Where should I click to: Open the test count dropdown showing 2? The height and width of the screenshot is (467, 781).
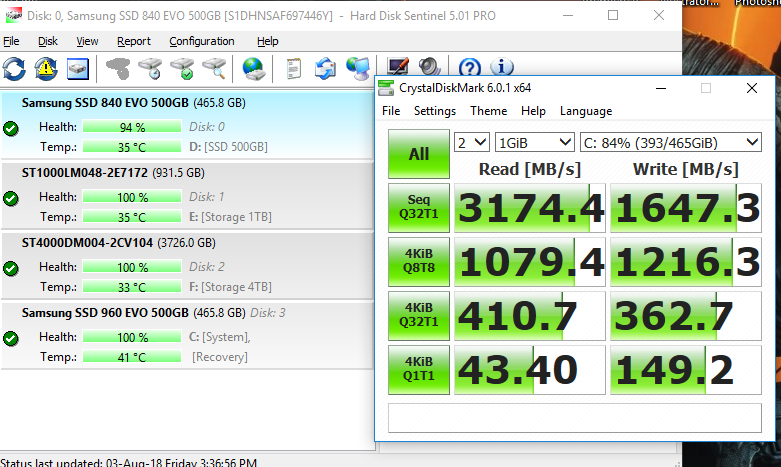(472, 143)
